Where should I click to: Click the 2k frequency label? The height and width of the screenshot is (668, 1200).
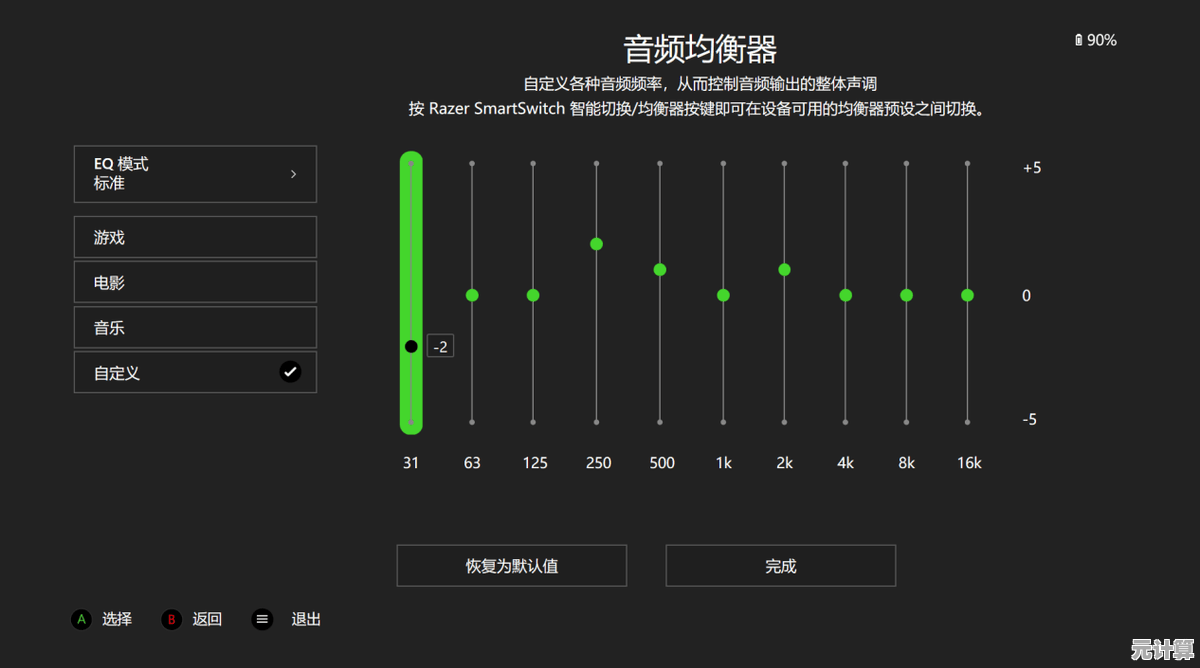point(785,463)
